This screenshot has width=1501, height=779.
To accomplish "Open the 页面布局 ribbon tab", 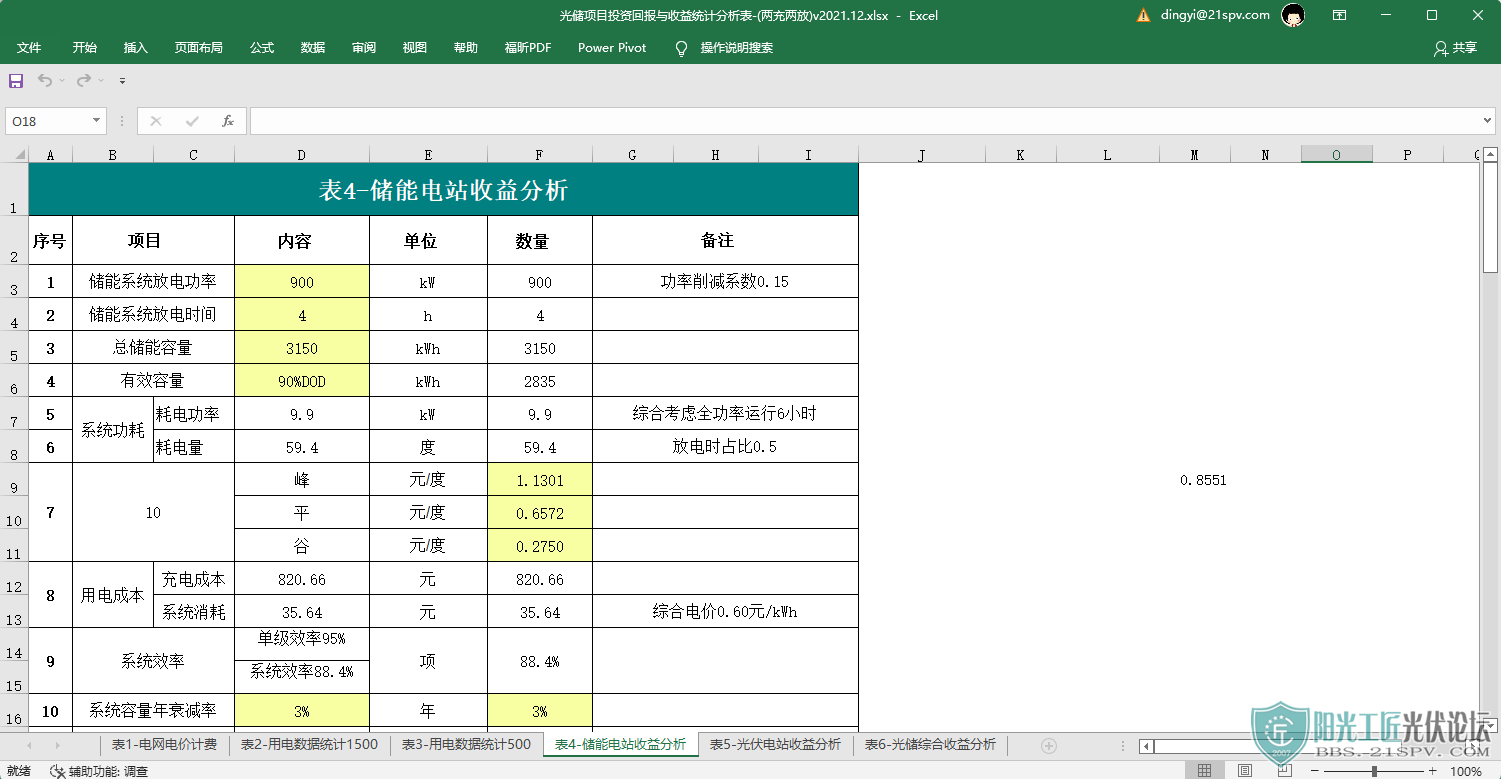I will click(198, 47).
